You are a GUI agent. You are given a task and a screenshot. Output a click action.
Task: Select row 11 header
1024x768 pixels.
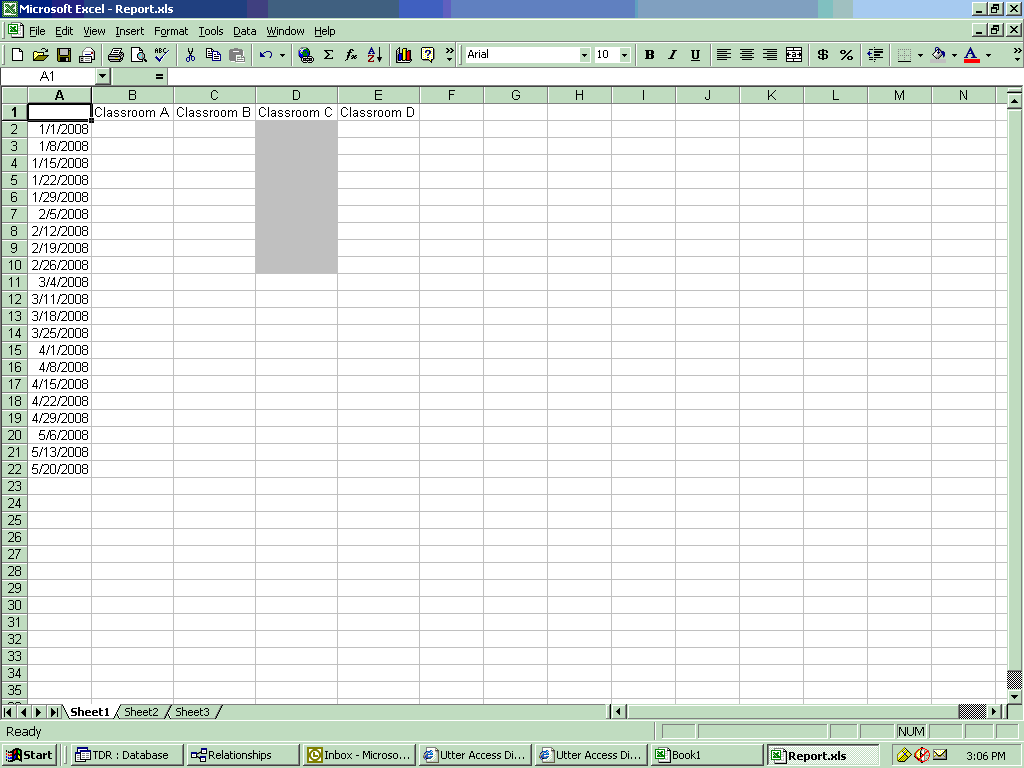(14, 282)
